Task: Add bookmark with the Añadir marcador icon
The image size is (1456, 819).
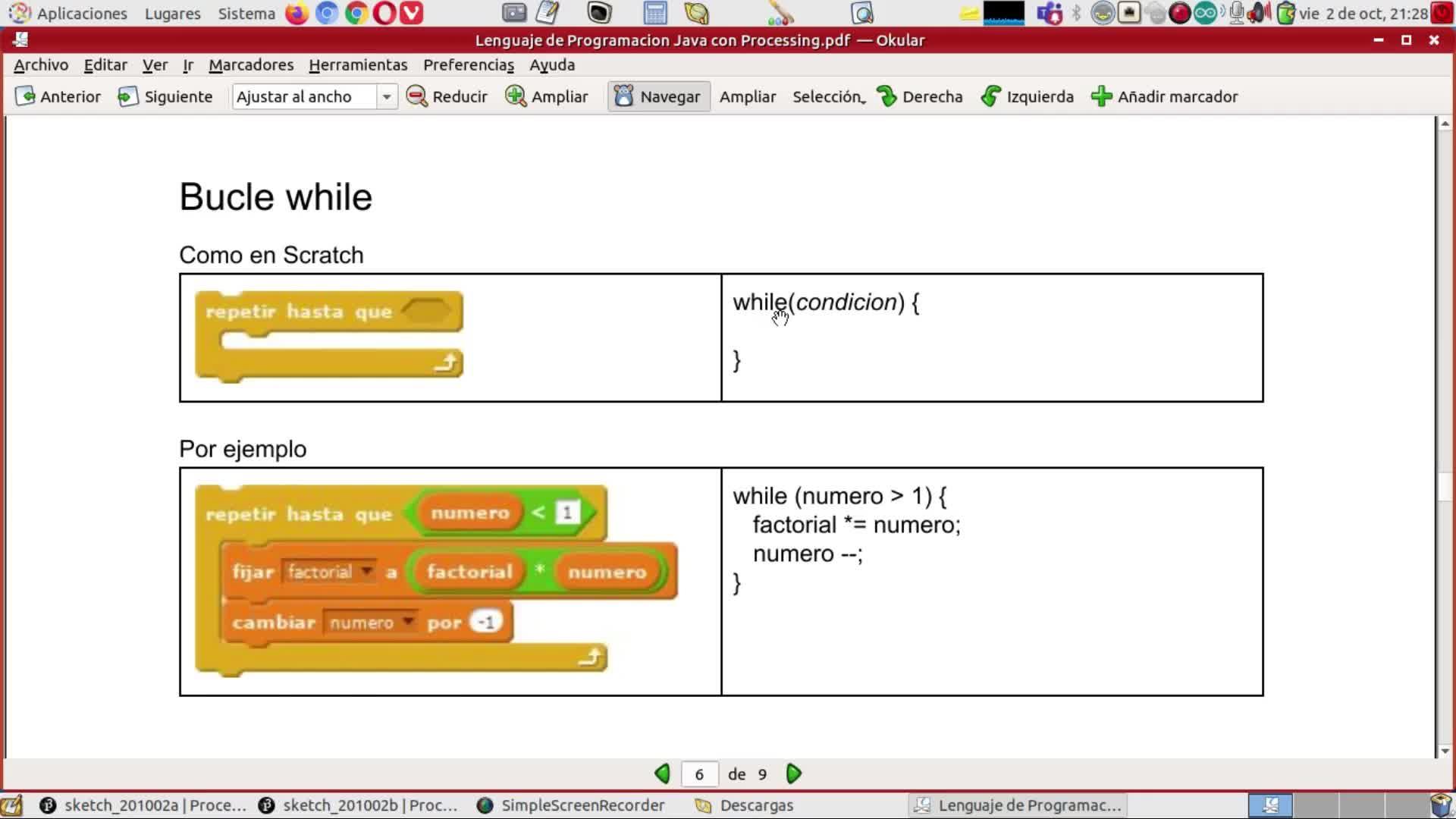Action: click(x=1101, y=96)
